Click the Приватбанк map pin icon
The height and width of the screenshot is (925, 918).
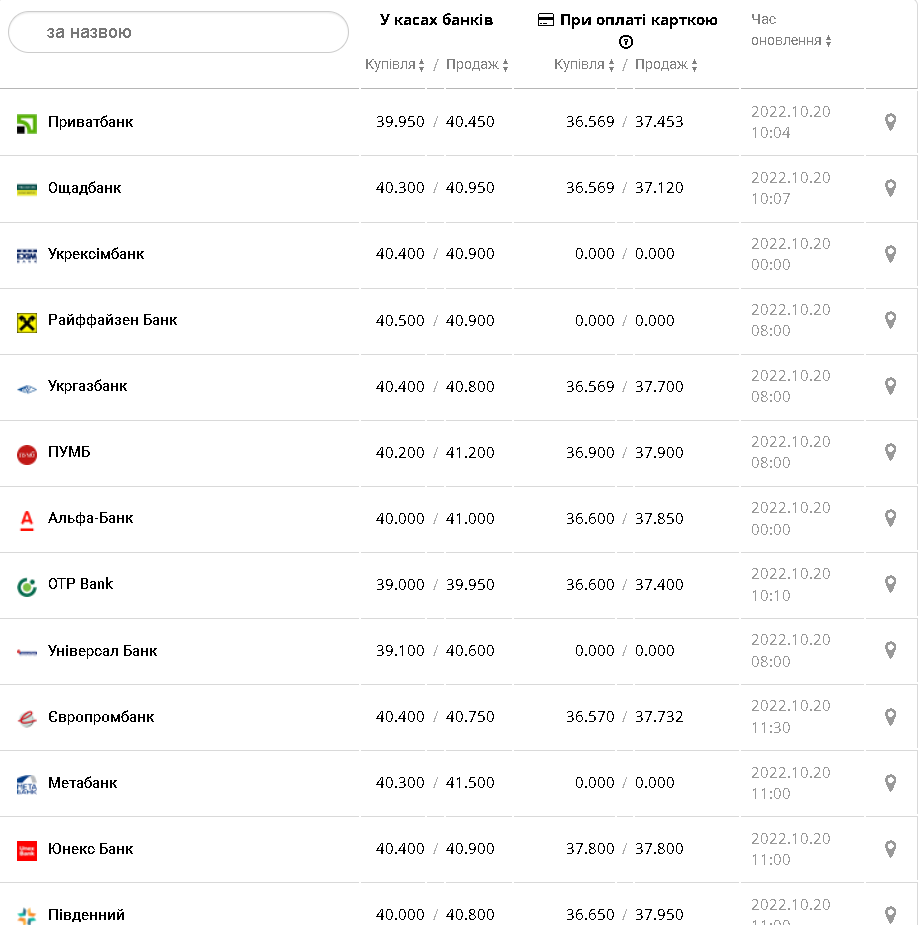point(890,122)
